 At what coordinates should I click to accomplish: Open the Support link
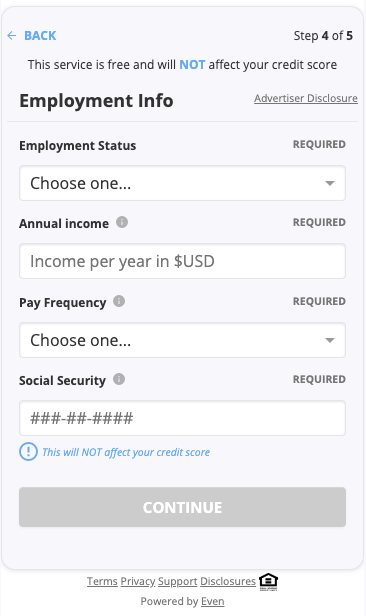coord(178,581)
